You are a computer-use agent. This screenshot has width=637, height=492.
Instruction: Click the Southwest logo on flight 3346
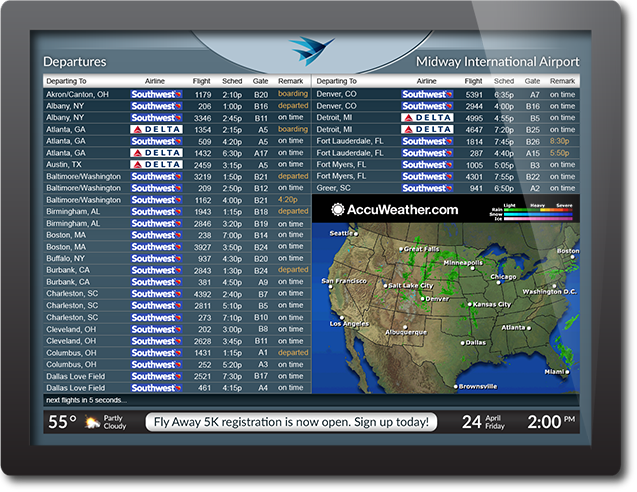coord(156,118)
